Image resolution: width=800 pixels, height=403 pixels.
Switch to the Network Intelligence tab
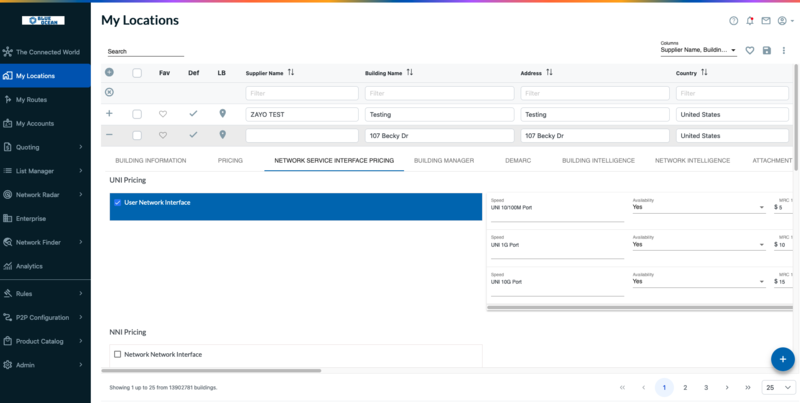(692, 160)
